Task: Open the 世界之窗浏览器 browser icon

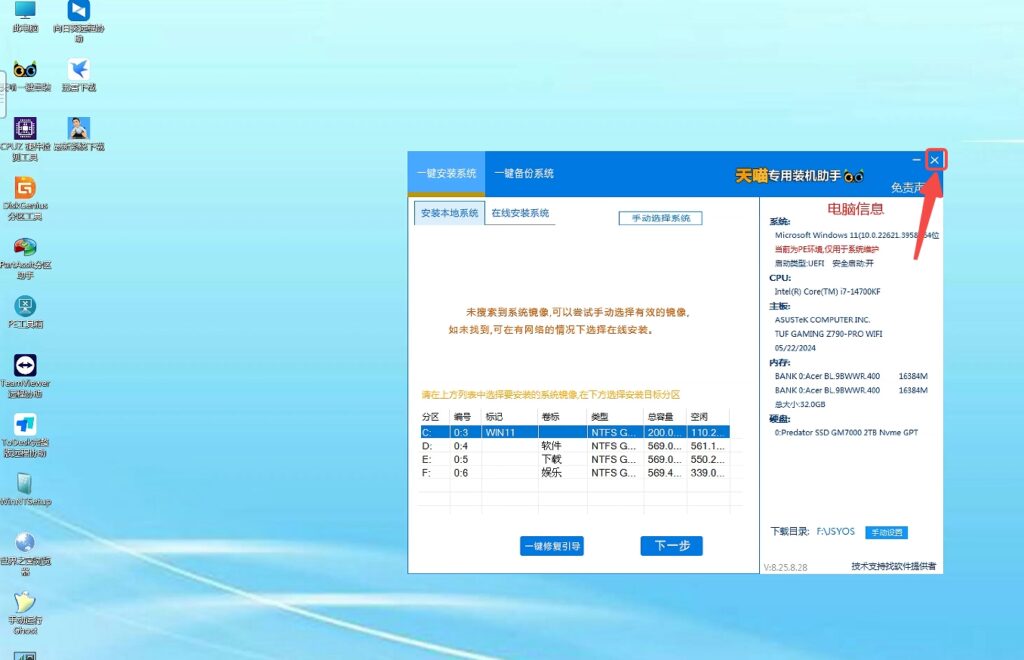Action: pos(25,543)
